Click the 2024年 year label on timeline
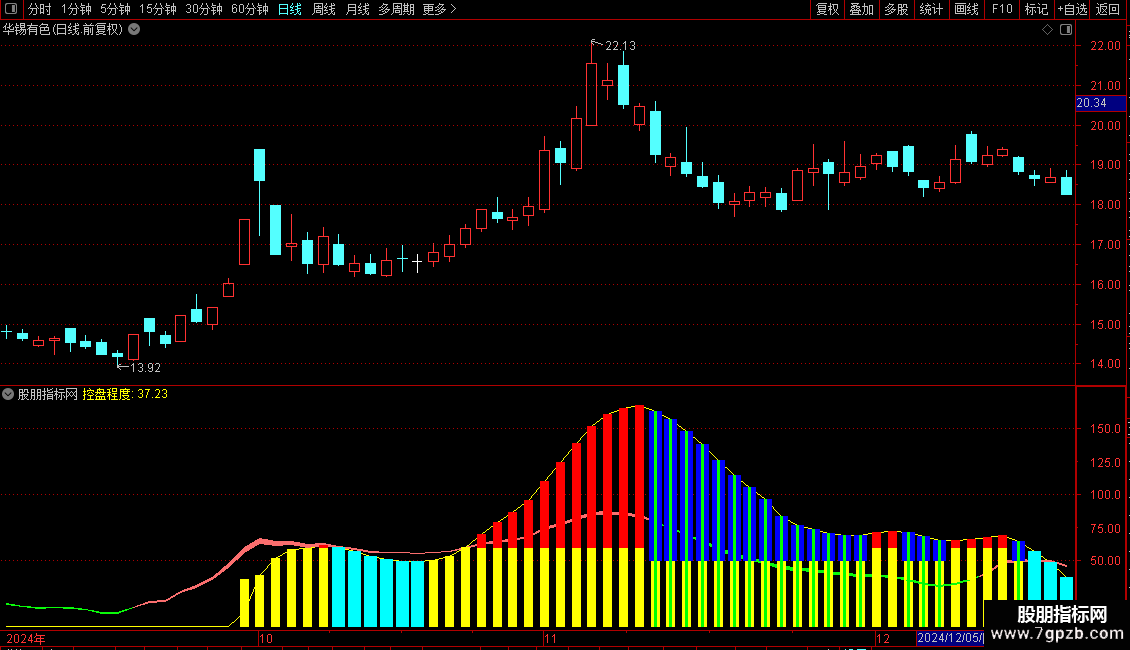This screenshot has width=1130, height=650. click(26, 638)
